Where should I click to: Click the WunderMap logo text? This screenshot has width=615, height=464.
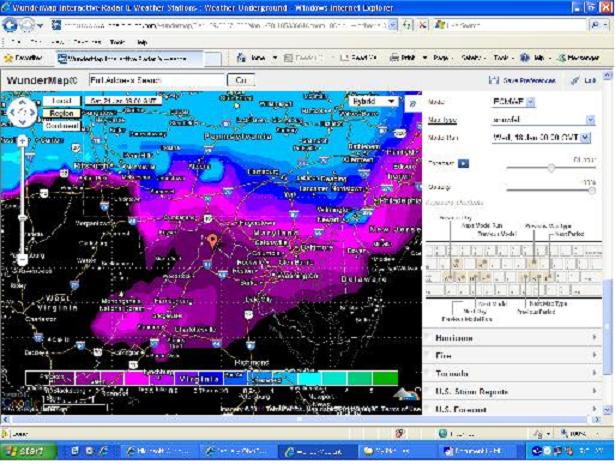coord(42,80)
